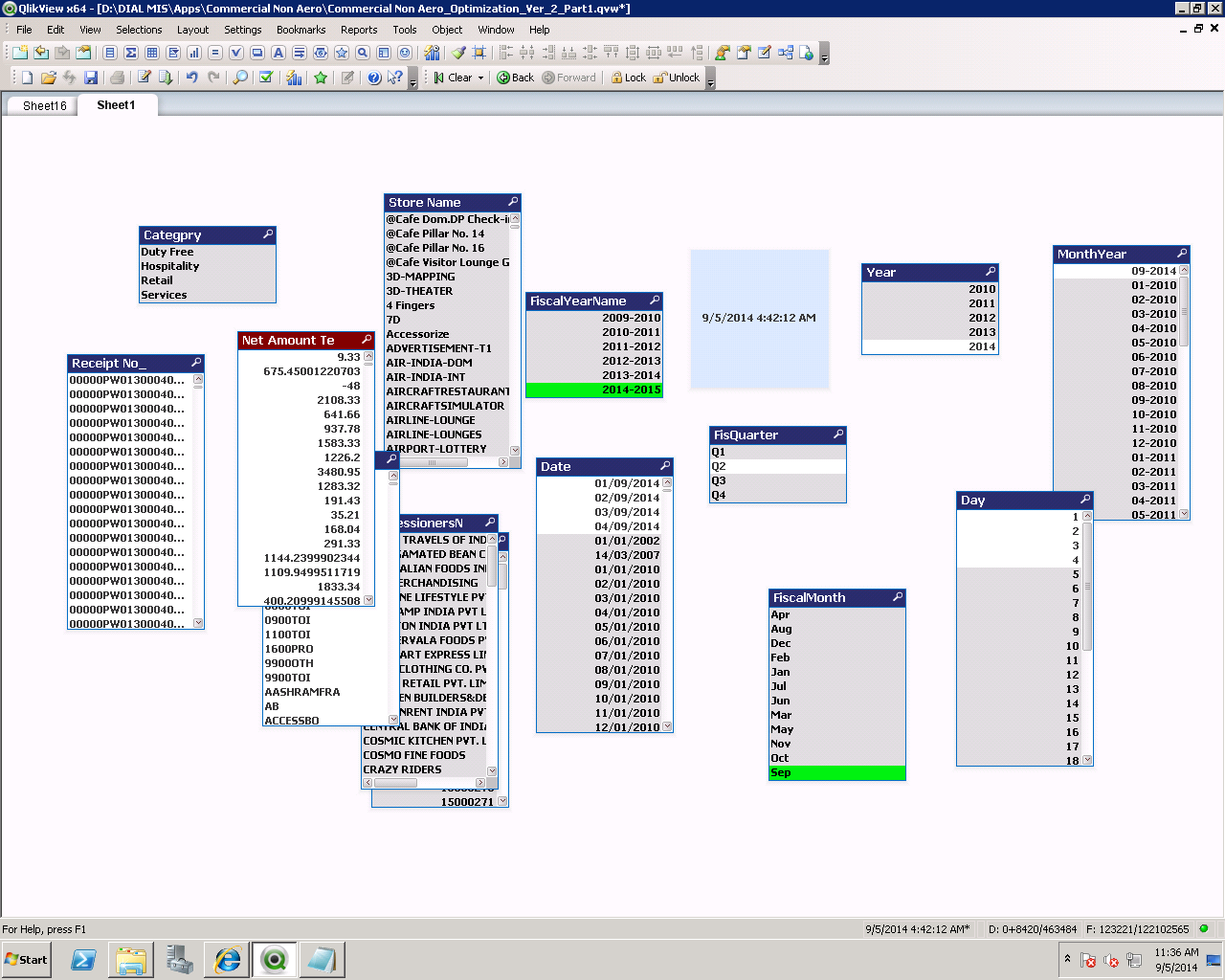1225x980 pixels.
Task: Open the Bookmarks menu
Action: [x=301, y=30]
